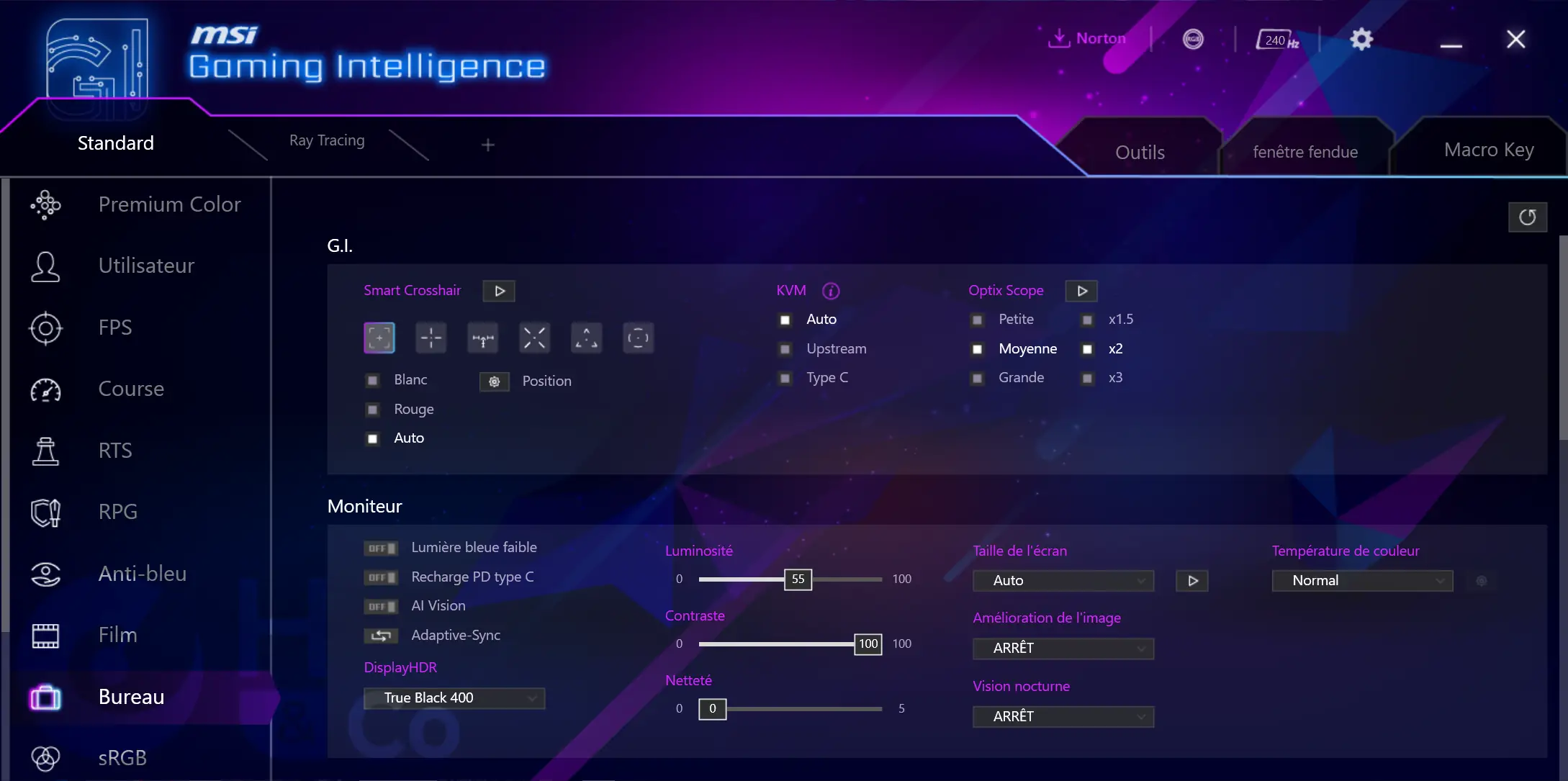This screenshot has height=781, width=1568.
Task: Drag the Luminosité slider to adjust
Action: 797,578
